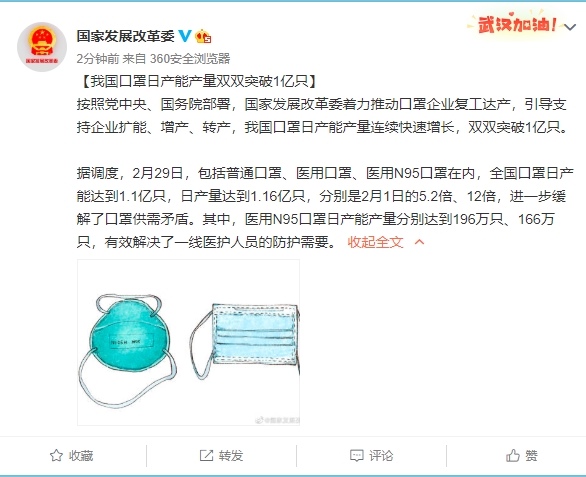Click the crown membership level badge
Viewport: 586px width, 477px height.
[203, 36]
